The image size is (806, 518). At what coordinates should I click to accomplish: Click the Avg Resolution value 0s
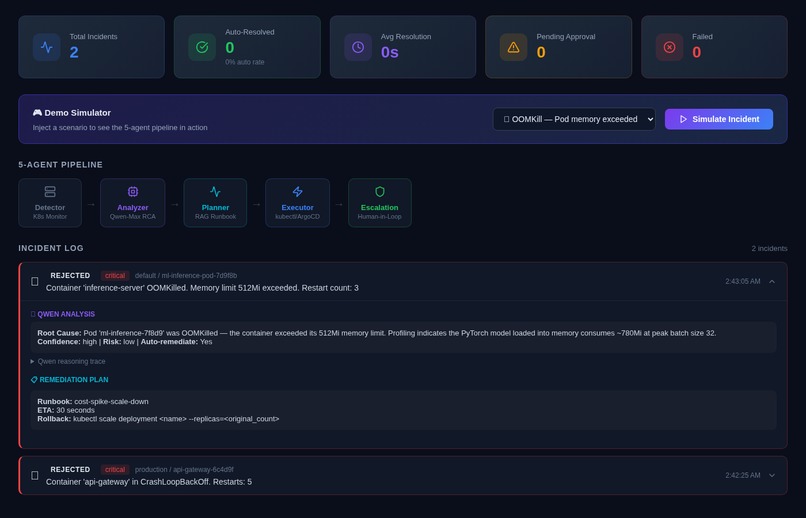390,52
